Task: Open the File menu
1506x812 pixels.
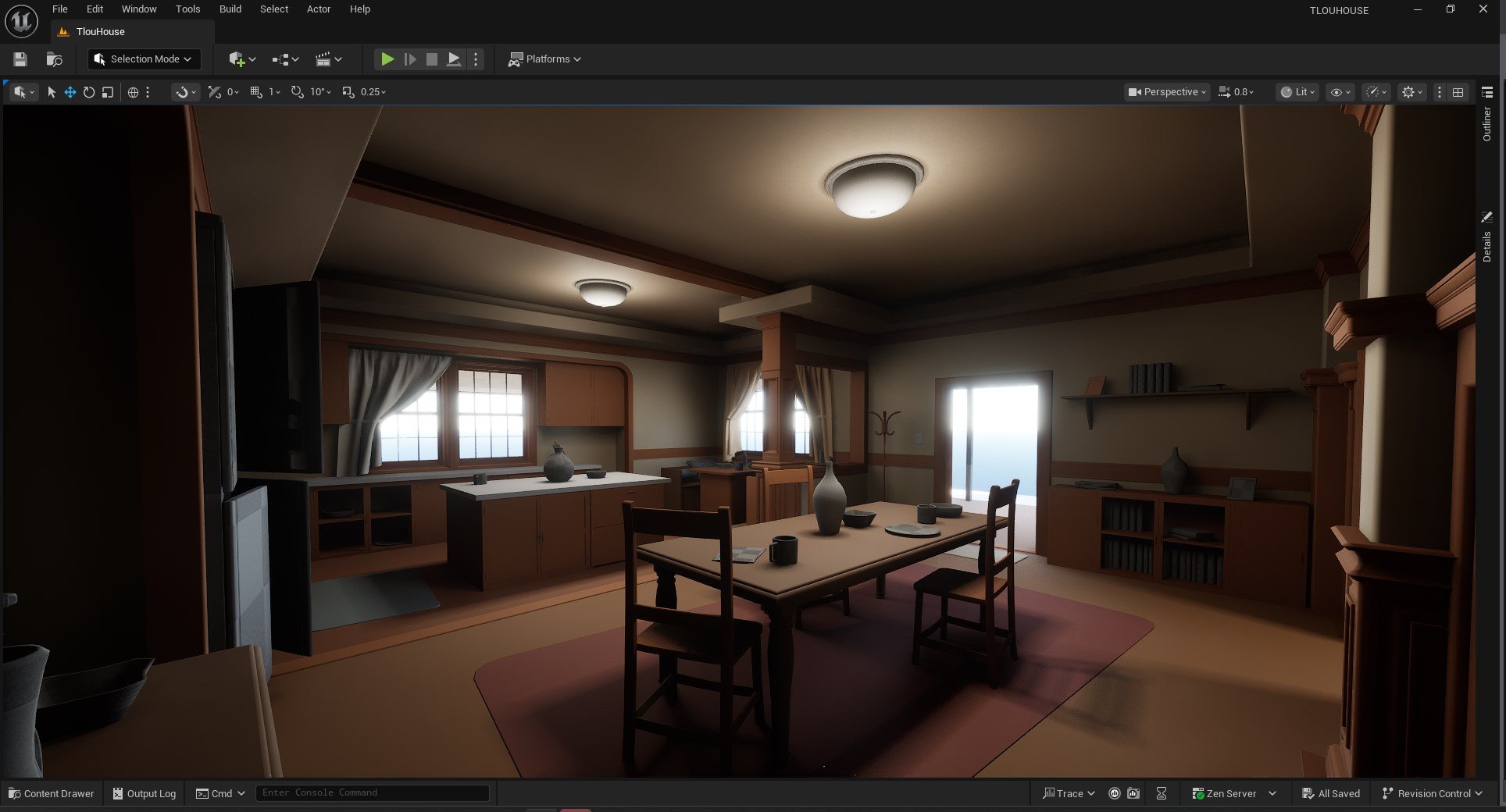Action: [59, 9]
